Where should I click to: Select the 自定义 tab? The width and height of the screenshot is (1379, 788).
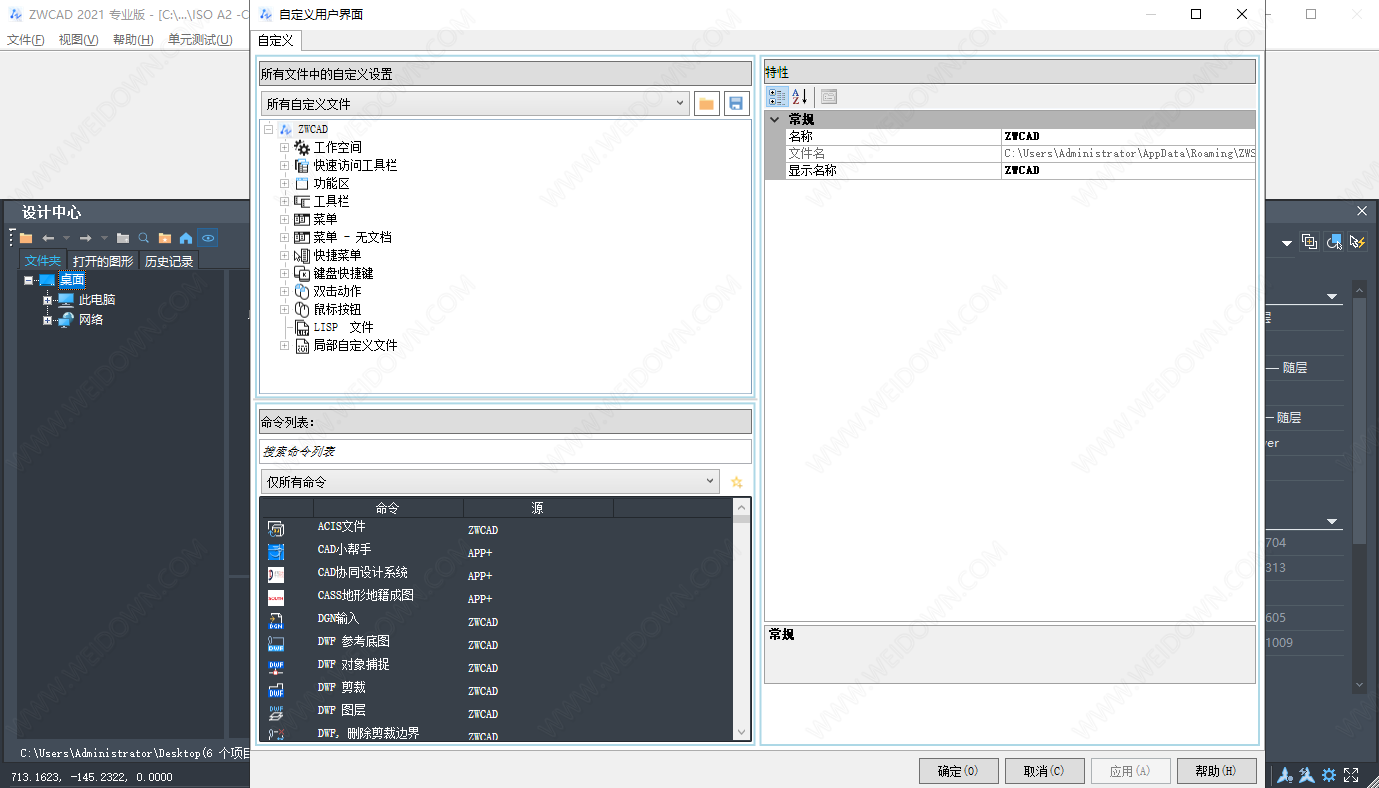[x=276, y=40]
